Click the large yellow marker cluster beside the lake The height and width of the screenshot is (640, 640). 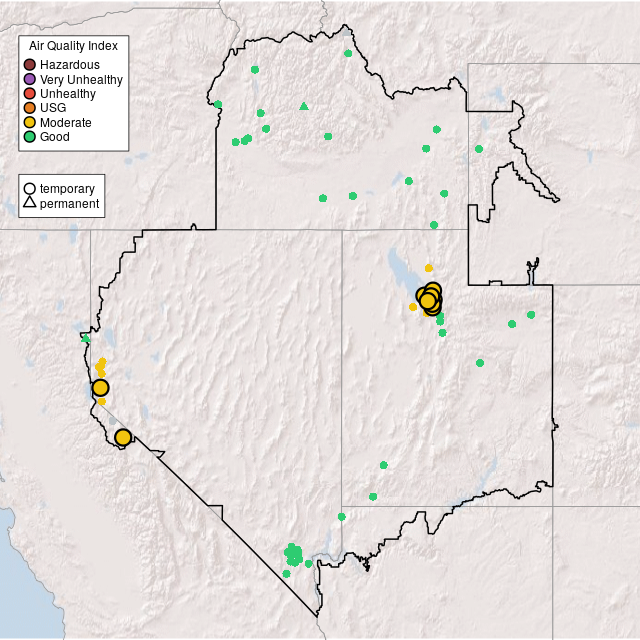[429, 298]
